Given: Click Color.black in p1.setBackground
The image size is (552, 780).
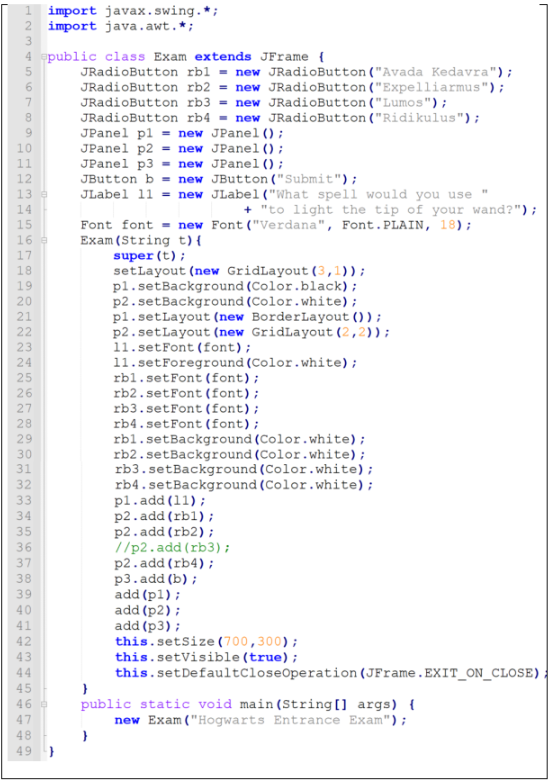Looking at the screenshot, I should point(296,287).
